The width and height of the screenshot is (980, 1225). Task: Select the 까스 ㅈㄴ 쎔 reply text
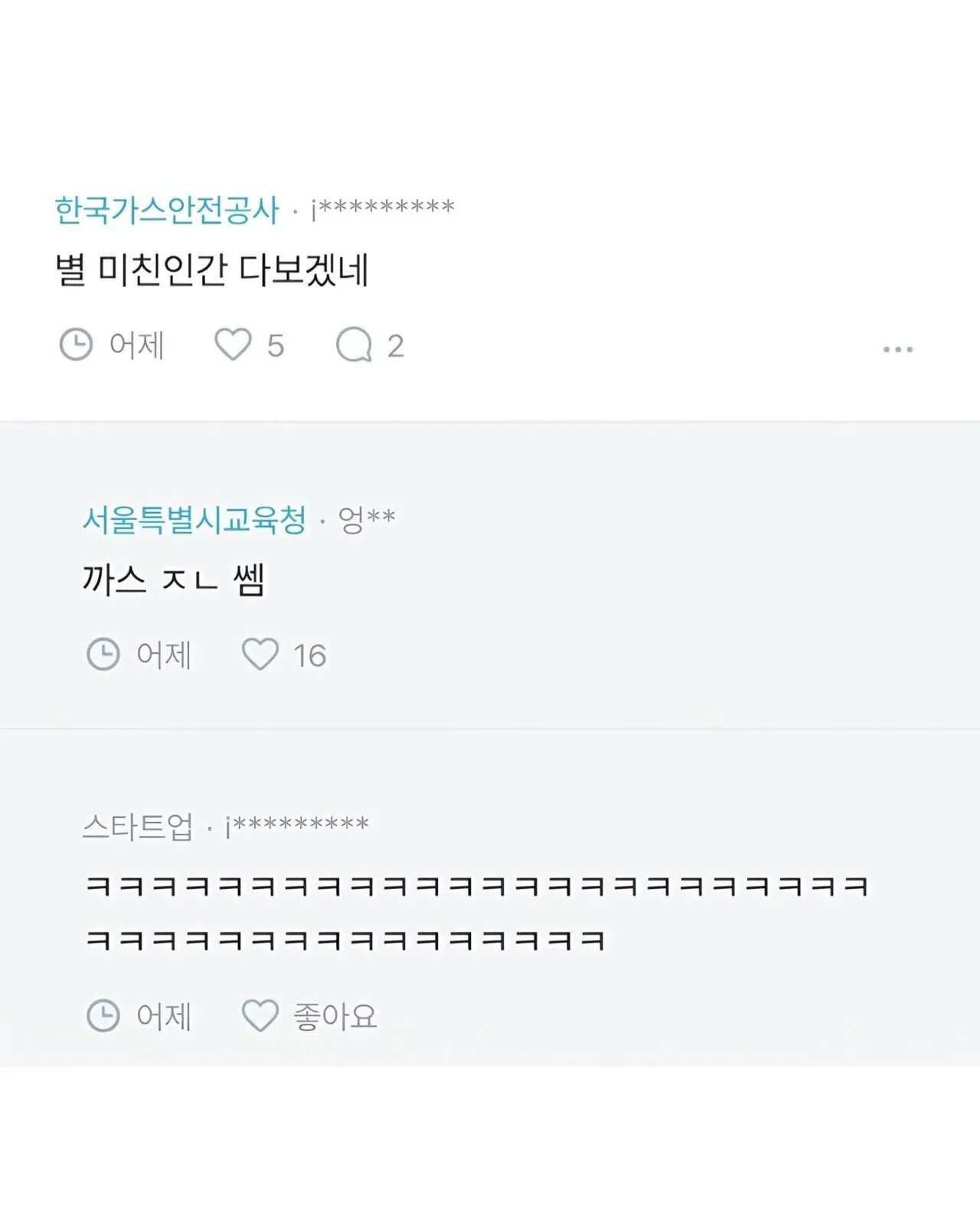click(173, 580)
